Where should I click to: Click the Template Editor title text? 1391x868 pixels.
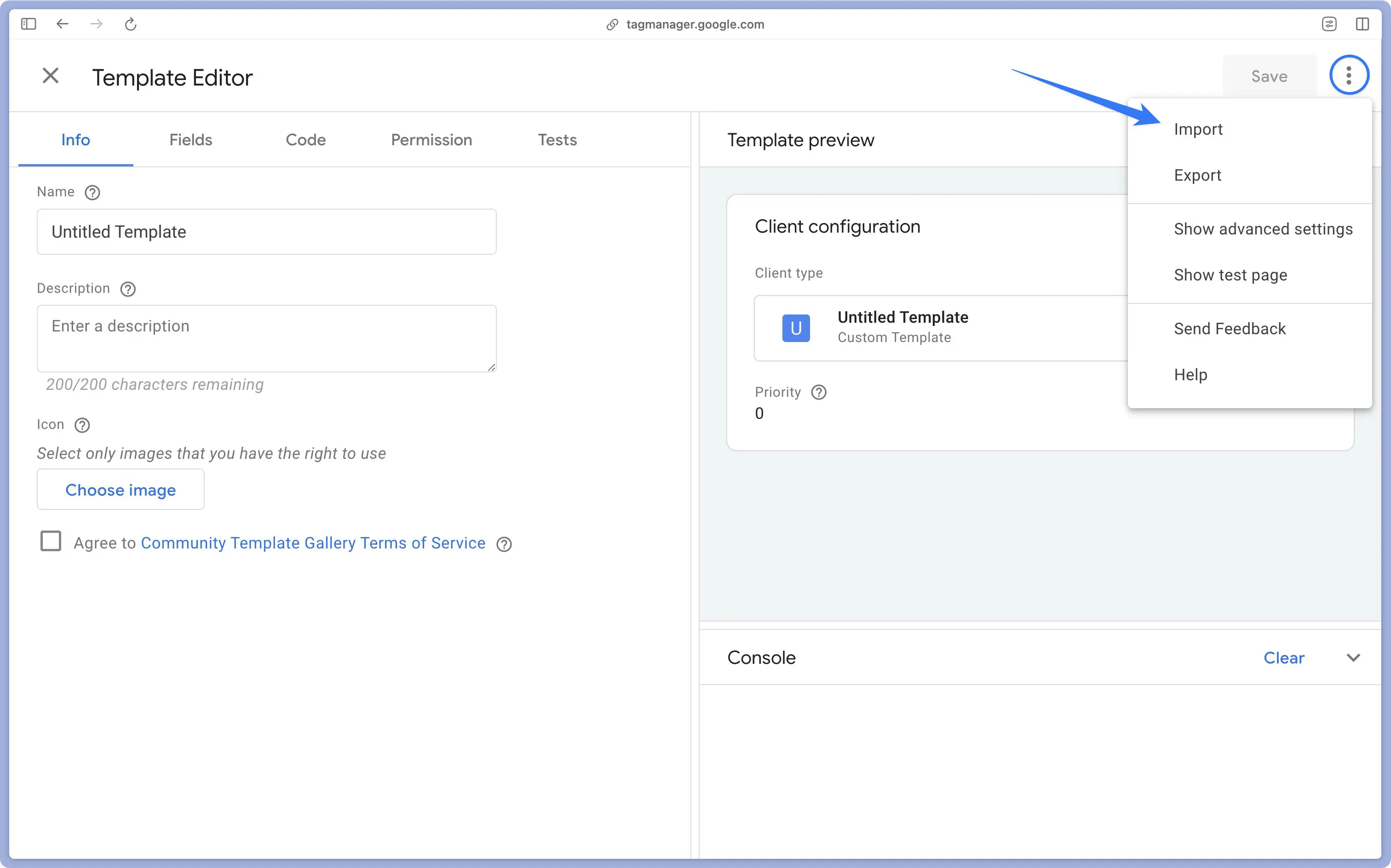click(x=172, y=78)
